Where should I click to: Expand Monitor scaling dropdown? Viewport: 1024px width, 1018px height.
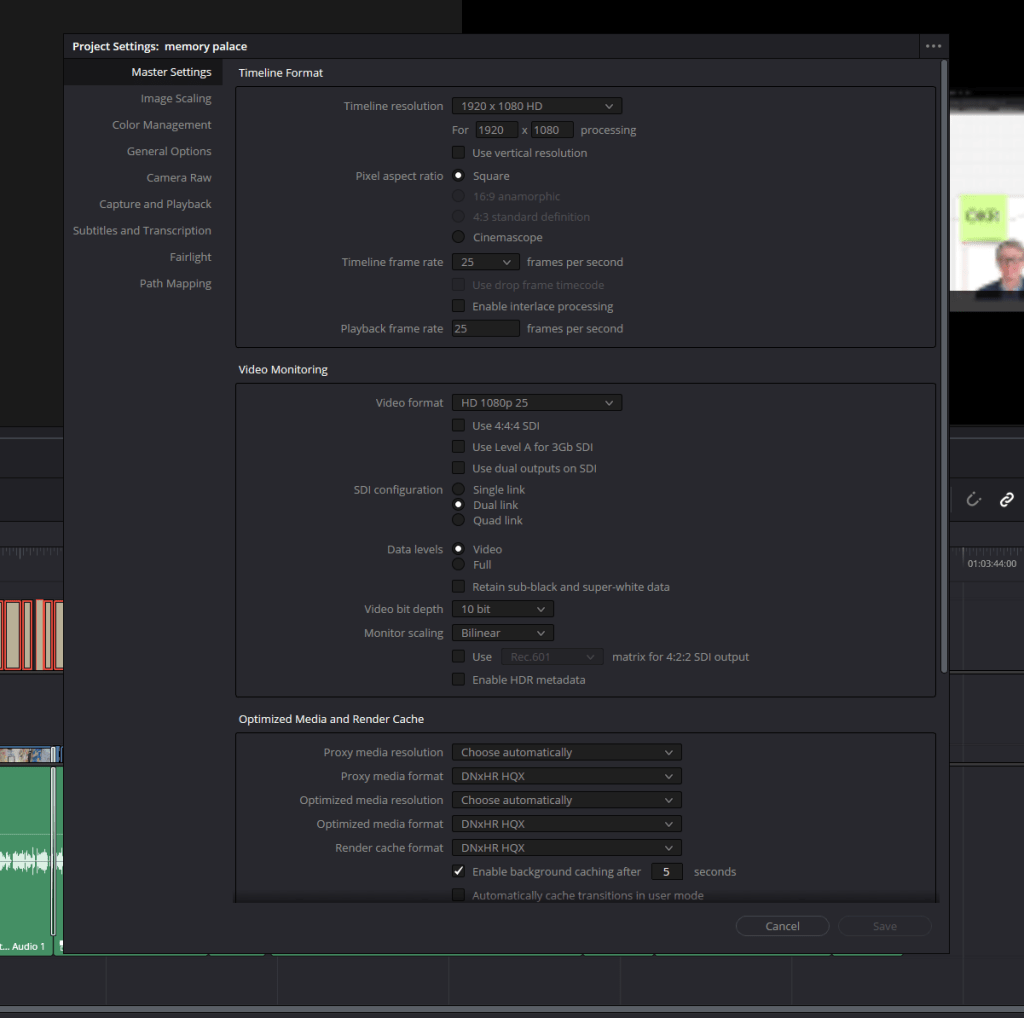(502, 633)
